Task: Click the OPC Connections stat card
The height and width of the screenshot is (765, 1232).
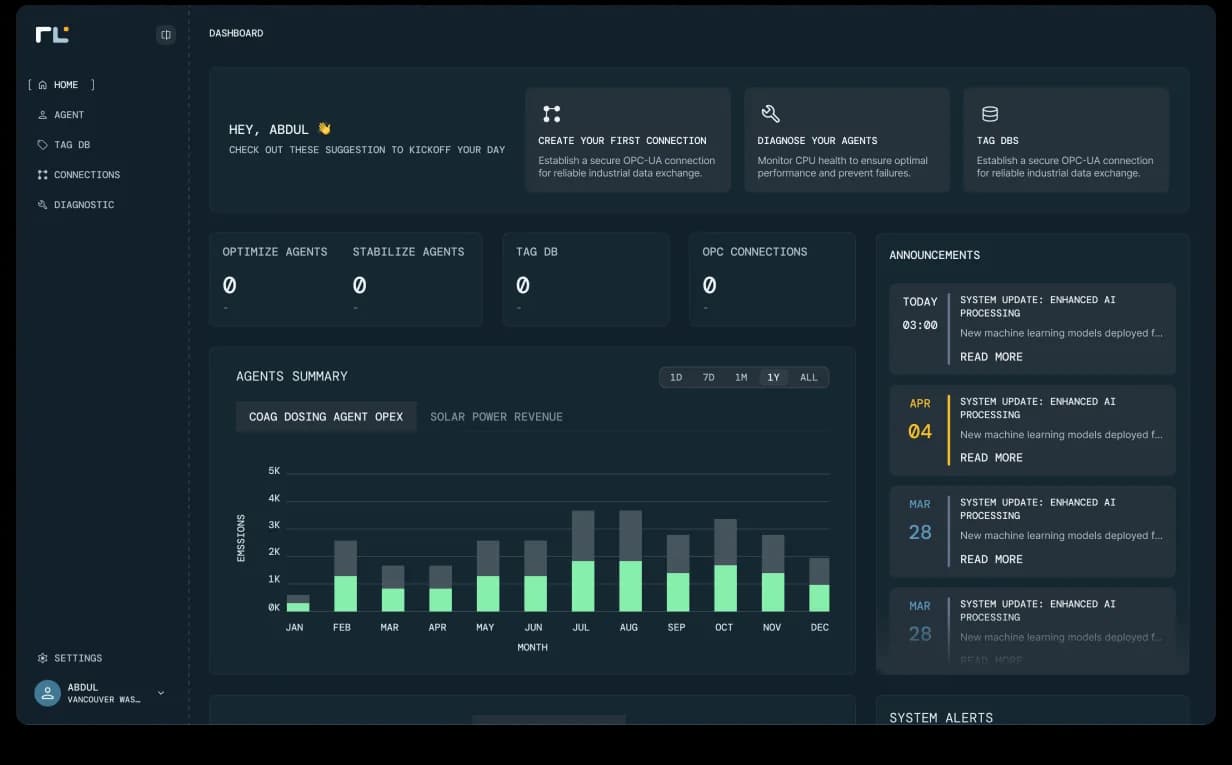Action: tap(772, 280)
